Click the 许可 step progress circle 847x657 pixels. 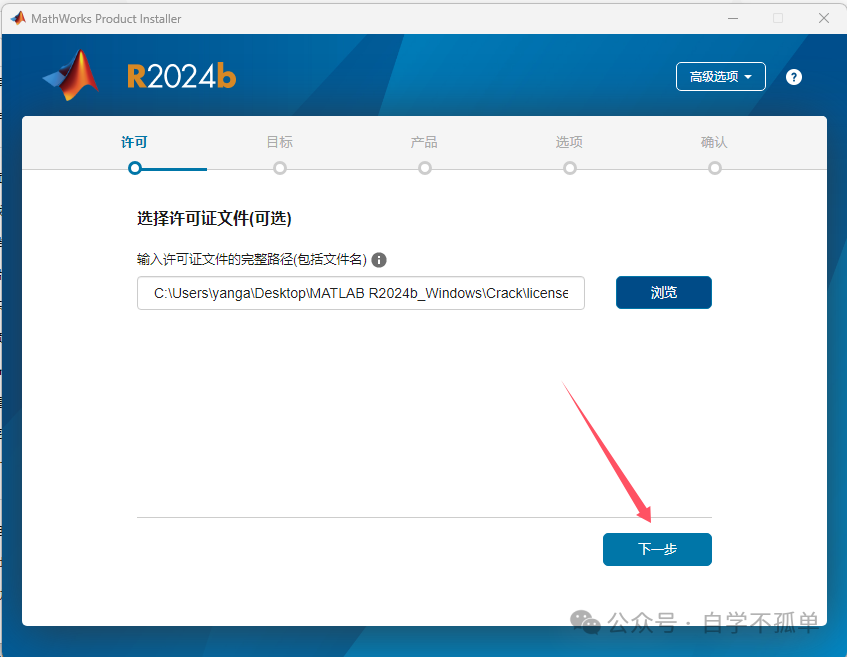[x=135, y=168]
